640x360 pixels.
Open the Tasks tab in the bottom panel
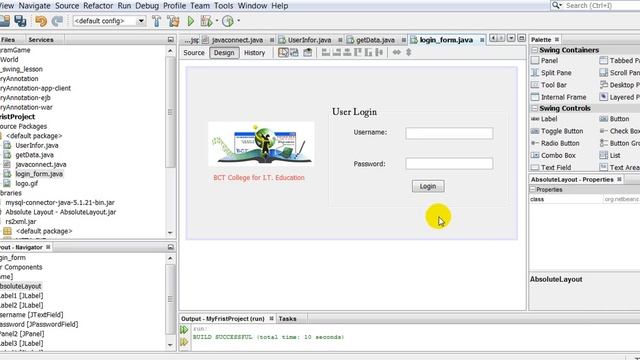pyautogui.click(x=287, y=319)
